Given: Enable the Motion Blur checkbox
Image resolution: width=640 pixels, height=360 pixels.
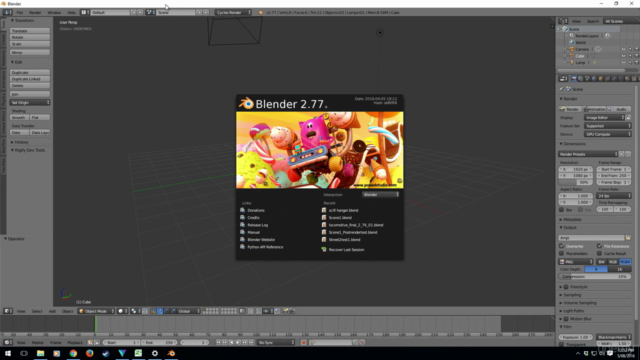Looking at the screenshot, I should tap(566, 319).
